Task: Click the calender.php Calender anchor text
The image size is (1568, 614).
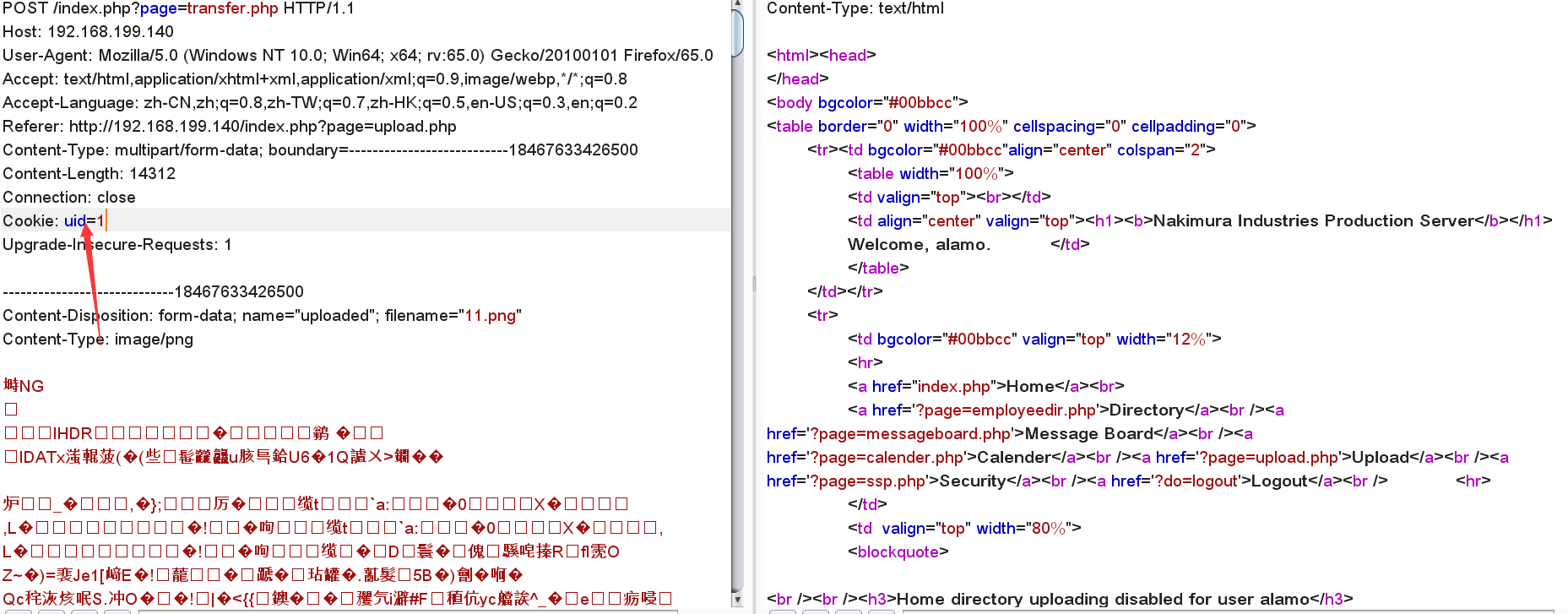Action: 1014,458
